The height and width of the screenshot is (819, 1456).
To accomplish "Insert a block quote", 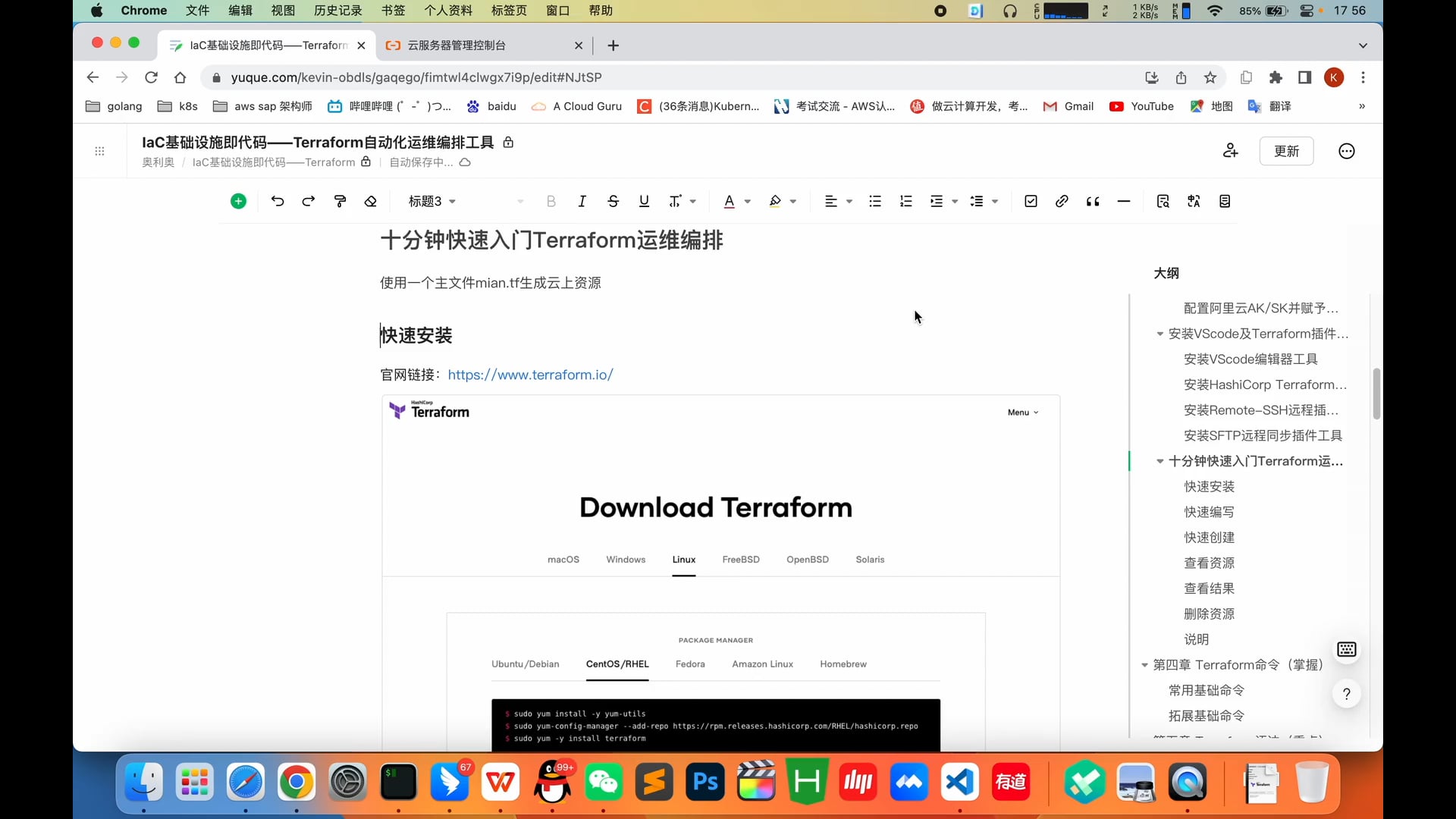I will tap(1093, 201).
